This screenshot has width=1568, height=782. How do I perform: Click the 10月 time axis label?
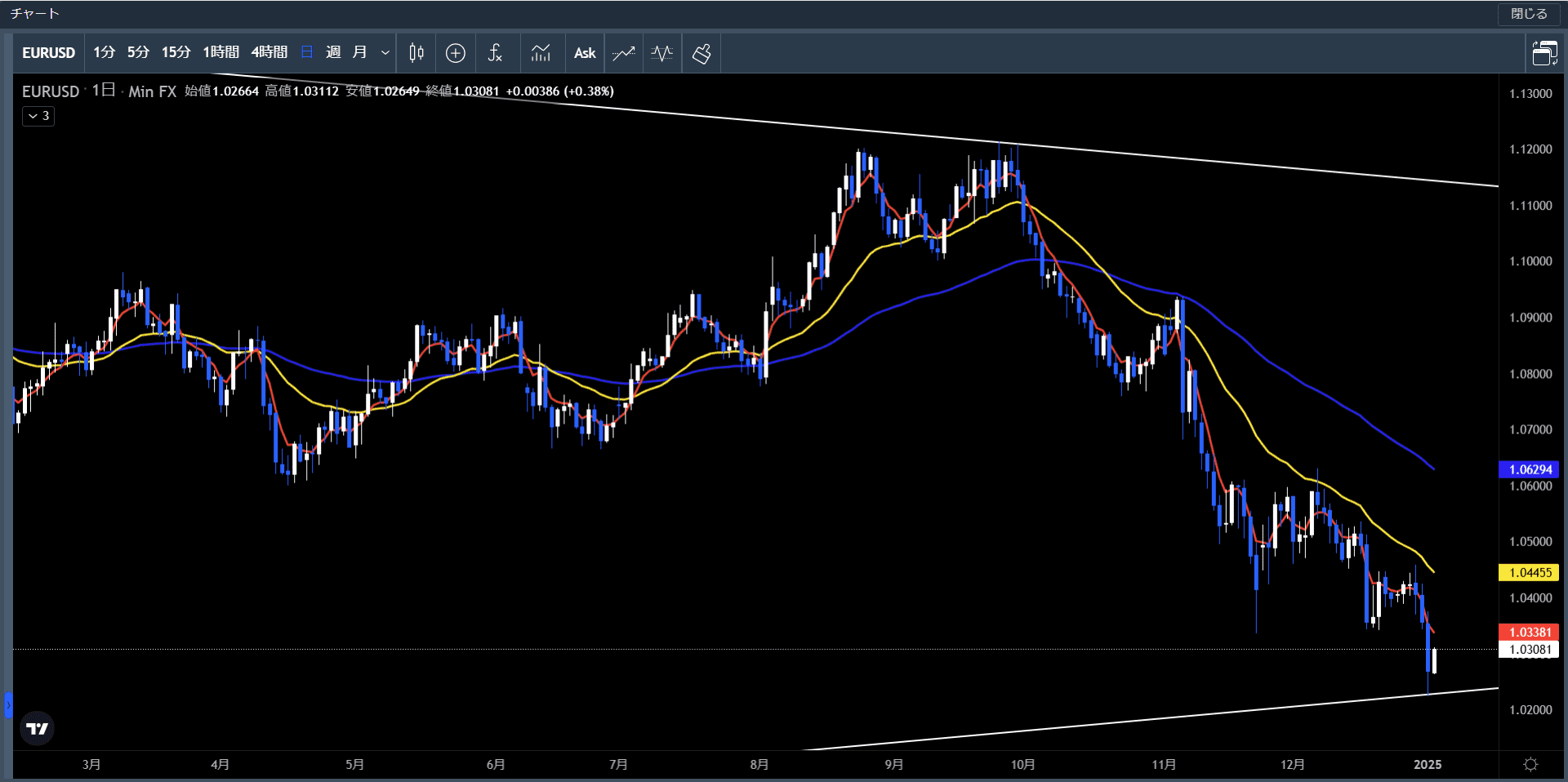click(x=1022, y=765)
